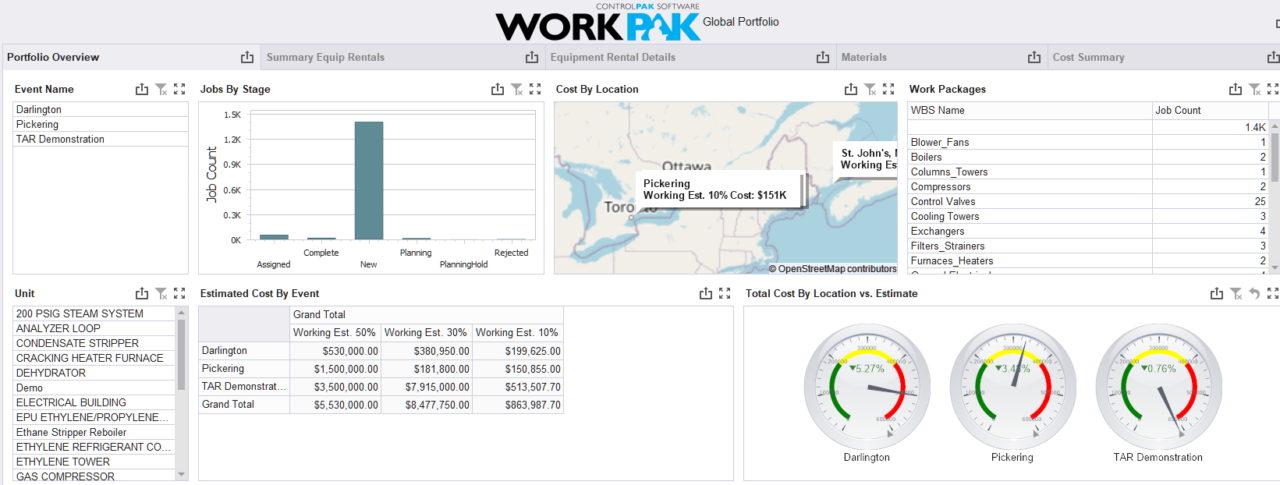The image size is (1280, 485).
Task: Click the tall New bar in chart
Action: click(369, 180)
